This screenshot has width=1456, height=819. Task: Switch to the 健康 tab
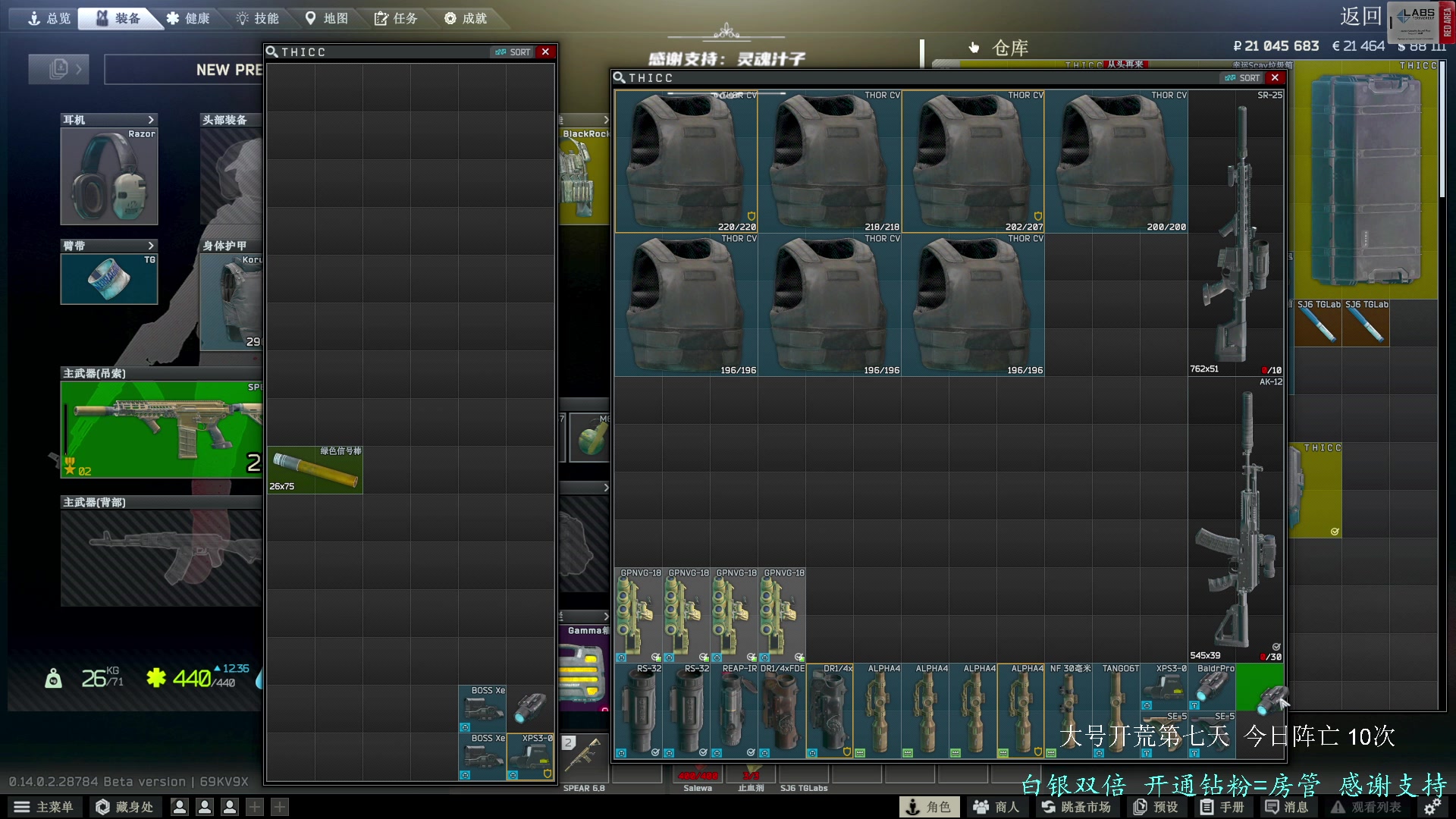tap(188, 18)
